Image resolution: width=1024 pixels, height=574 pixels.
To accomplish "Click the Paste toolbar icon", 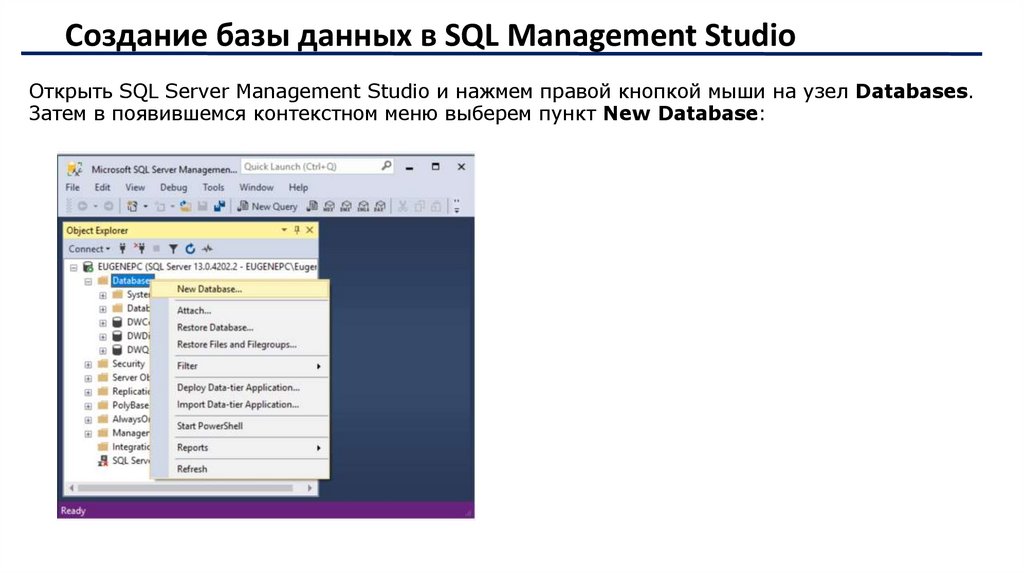I will [x=436, y=206].
